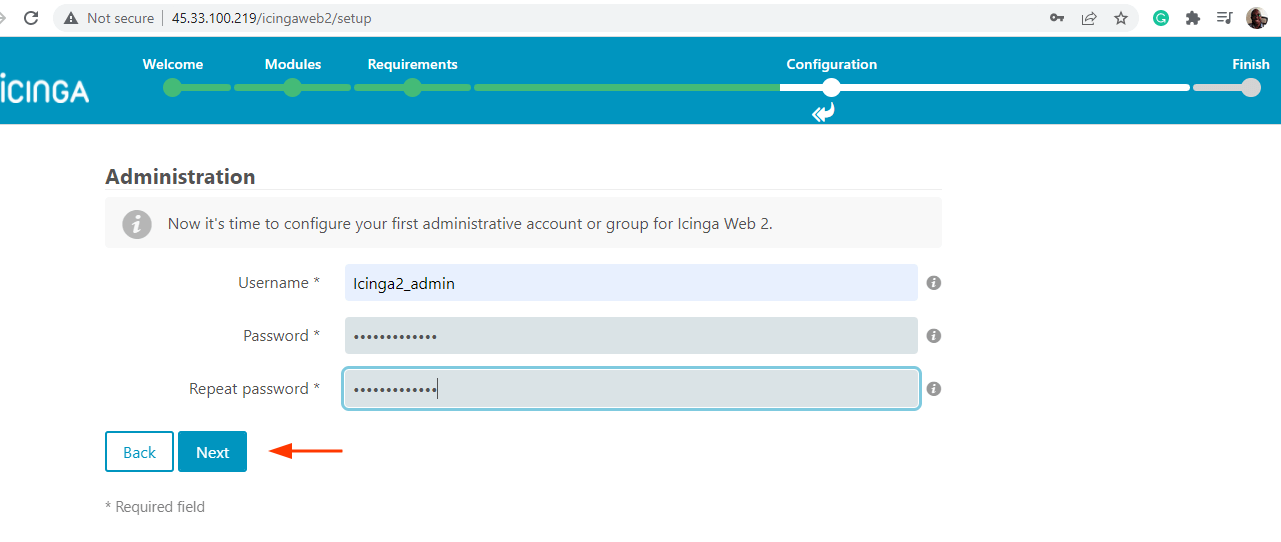Open the Not secure site info

[x=109, y=18]
